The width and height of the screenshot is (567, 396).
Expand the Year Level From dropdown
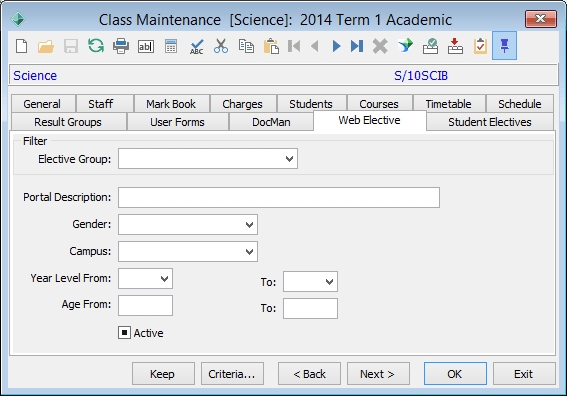click(165, 278)
